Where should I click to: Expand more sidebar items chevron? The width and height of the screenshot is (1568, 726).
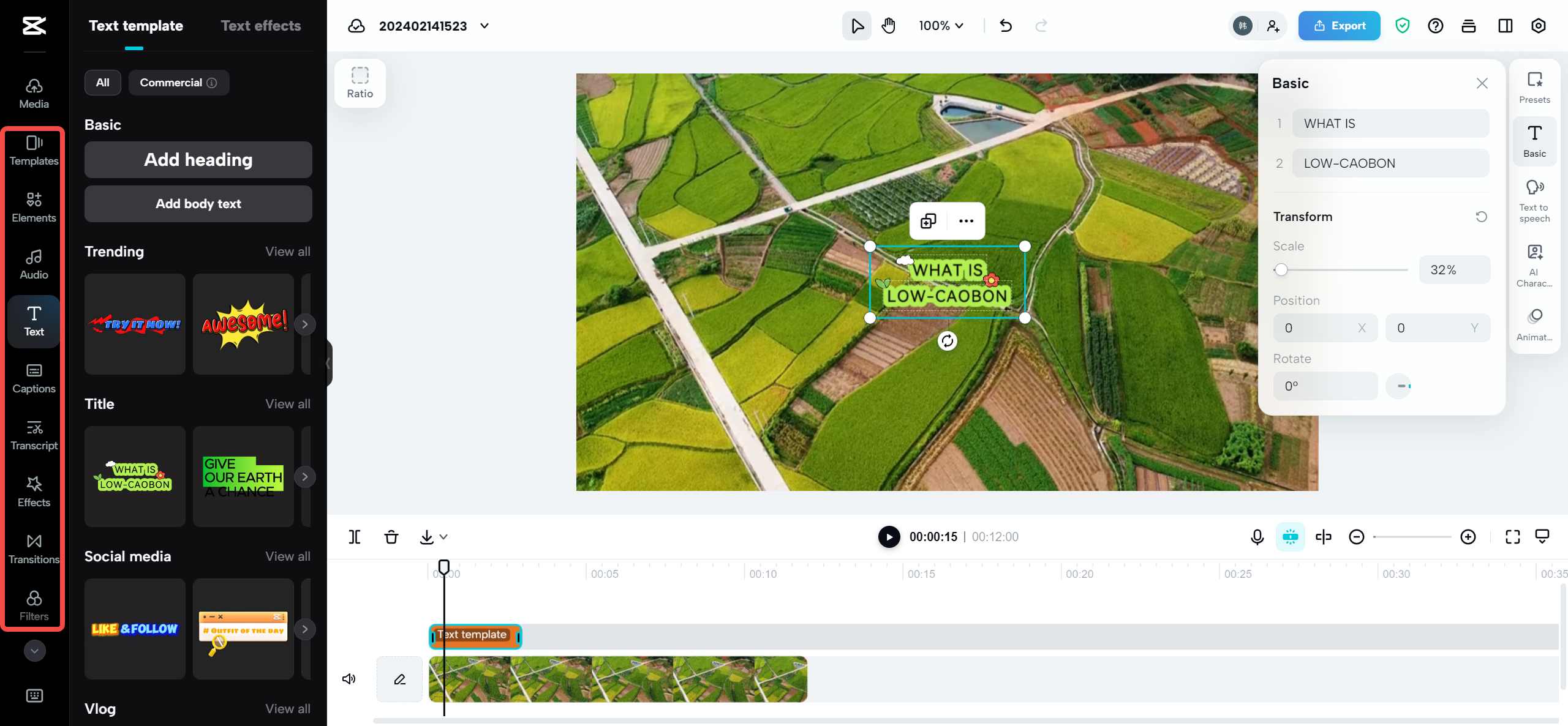34,651
